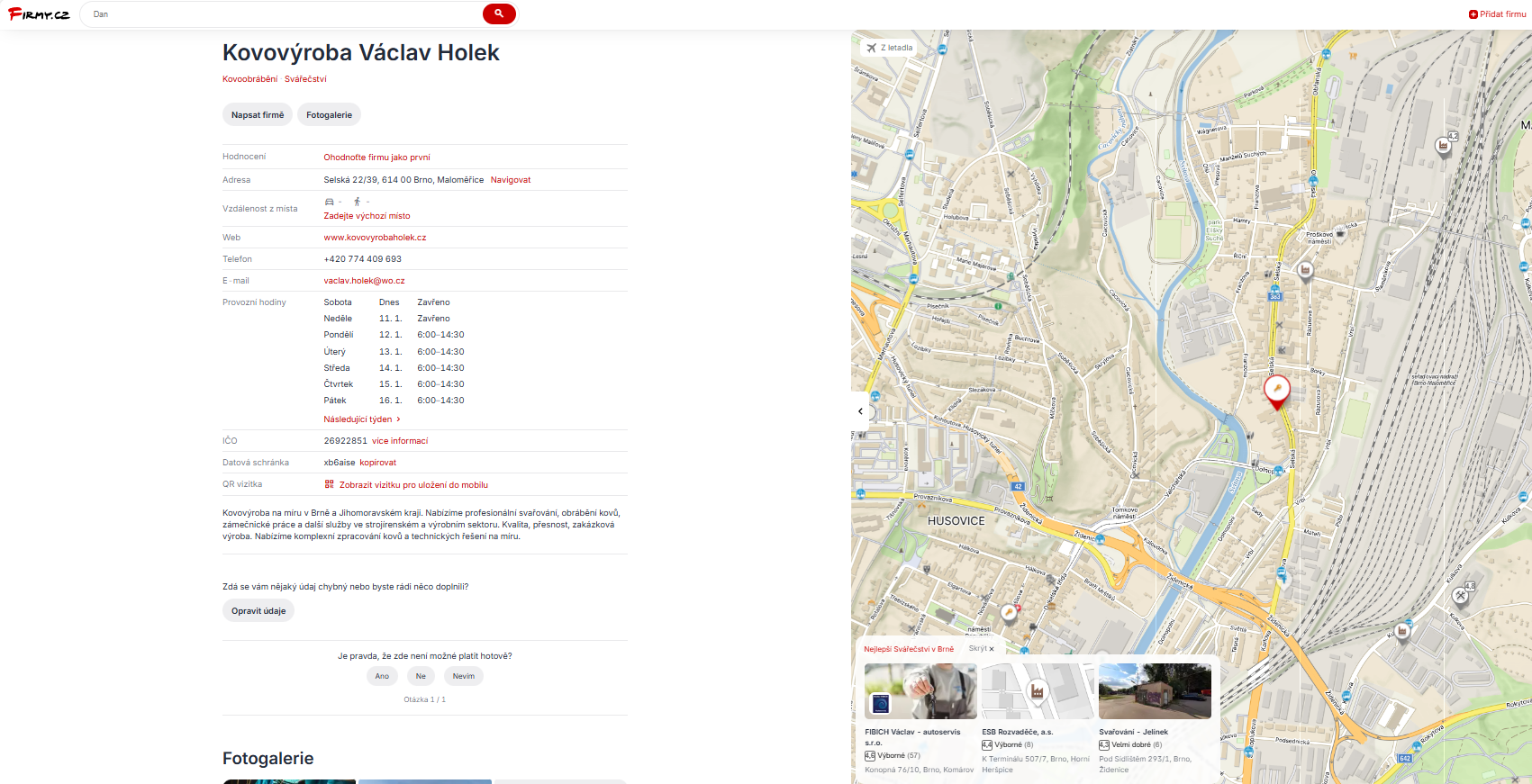This screenshot has height=784, width=1532.
Task: Answer Ne to the payment question
Action: [421, 676]
